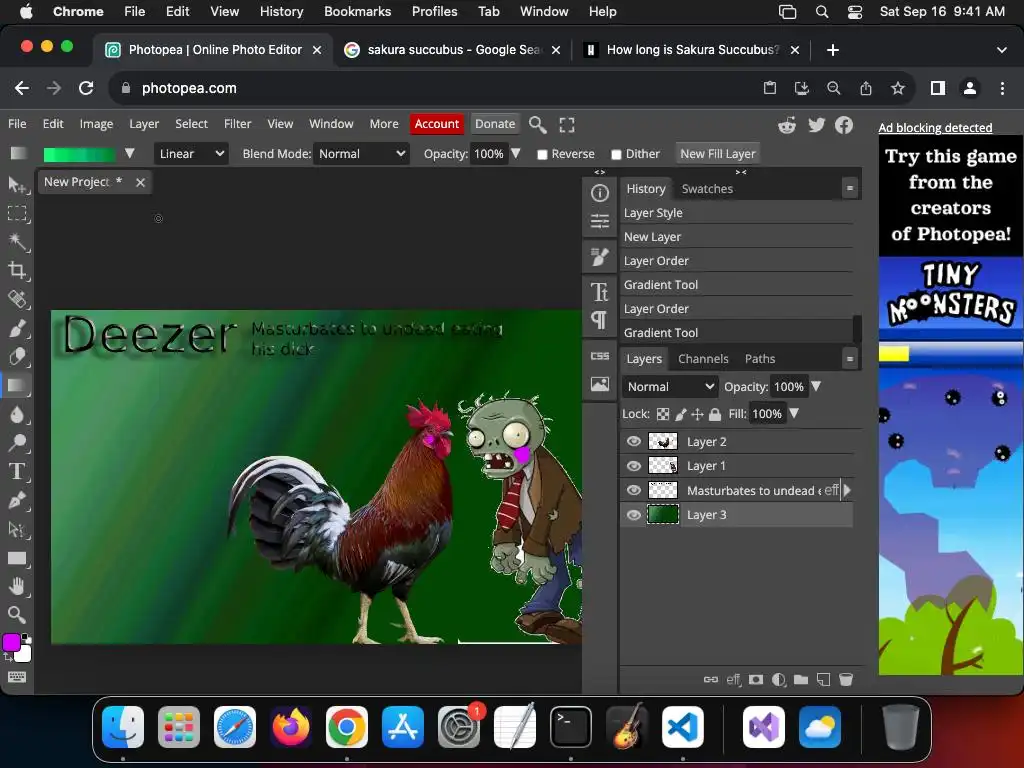Select the Magic Wand tool

pyautogui.click(x=17, y=242)
